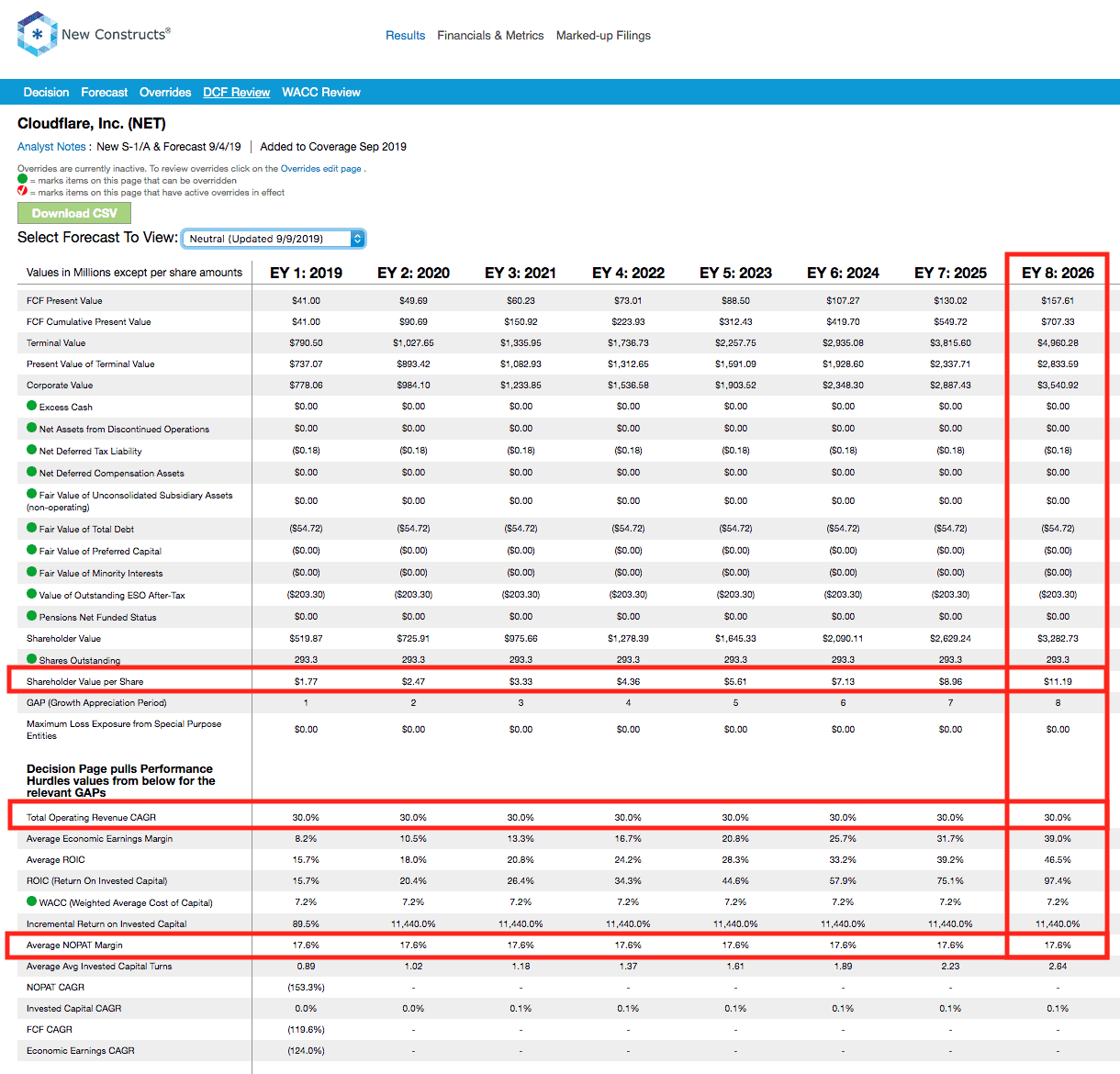
Task: Click the EY 5: 2023 column header
Action: (x=735, y=274)
